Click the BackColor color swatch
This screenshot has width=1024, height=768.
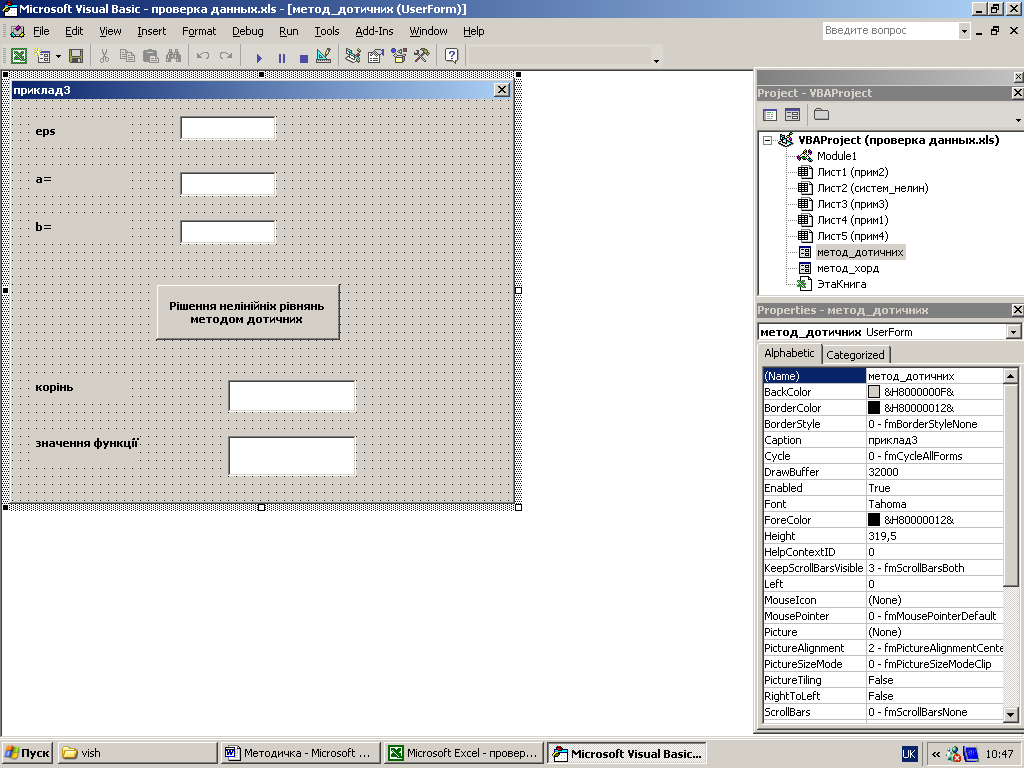coord(874,392)
